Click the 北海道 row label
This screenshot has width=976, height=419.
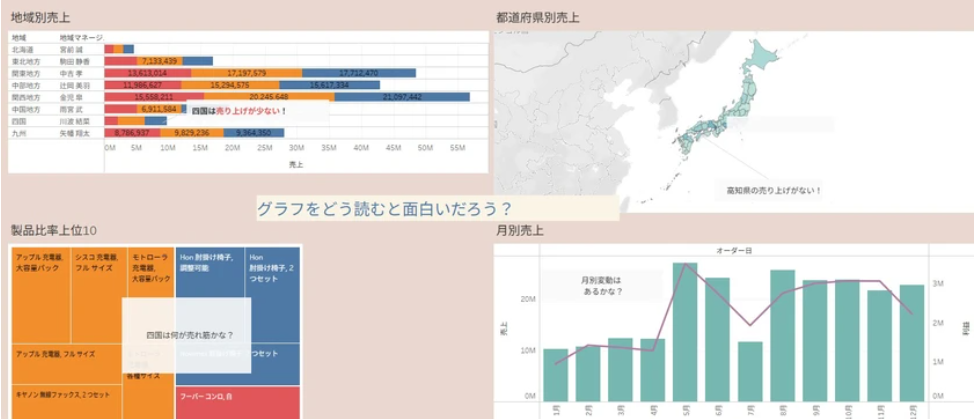point(22,49)
